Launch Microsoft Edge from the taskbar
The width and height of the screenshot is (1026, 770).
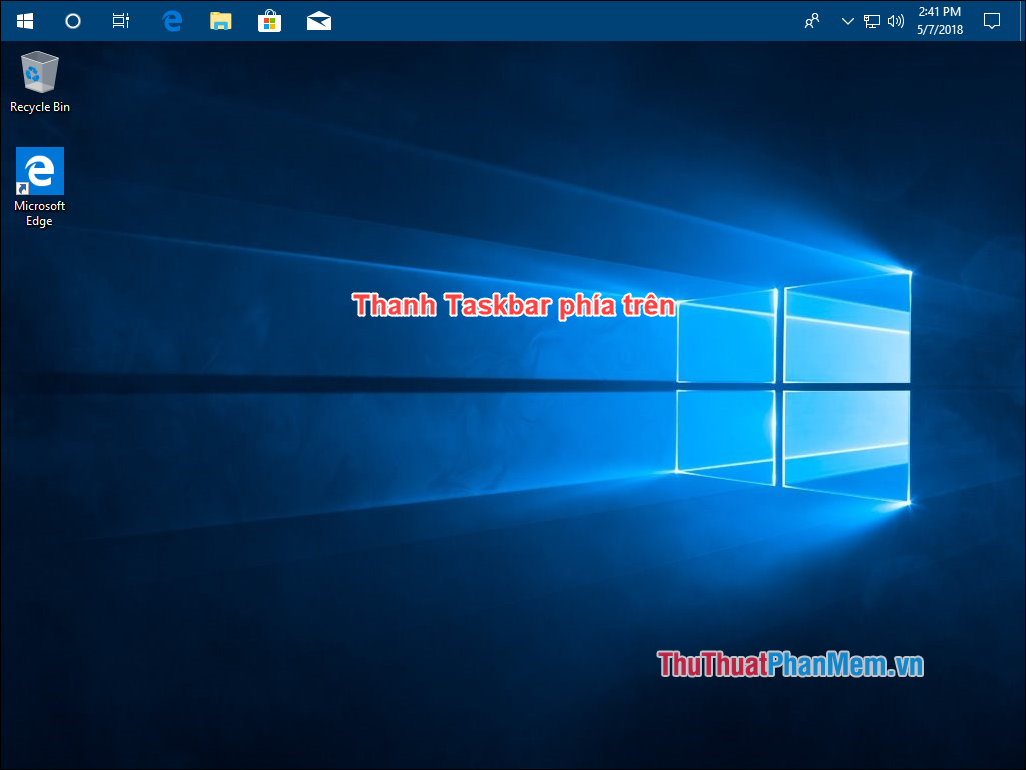pyautogui.click(x=170, y=20)
